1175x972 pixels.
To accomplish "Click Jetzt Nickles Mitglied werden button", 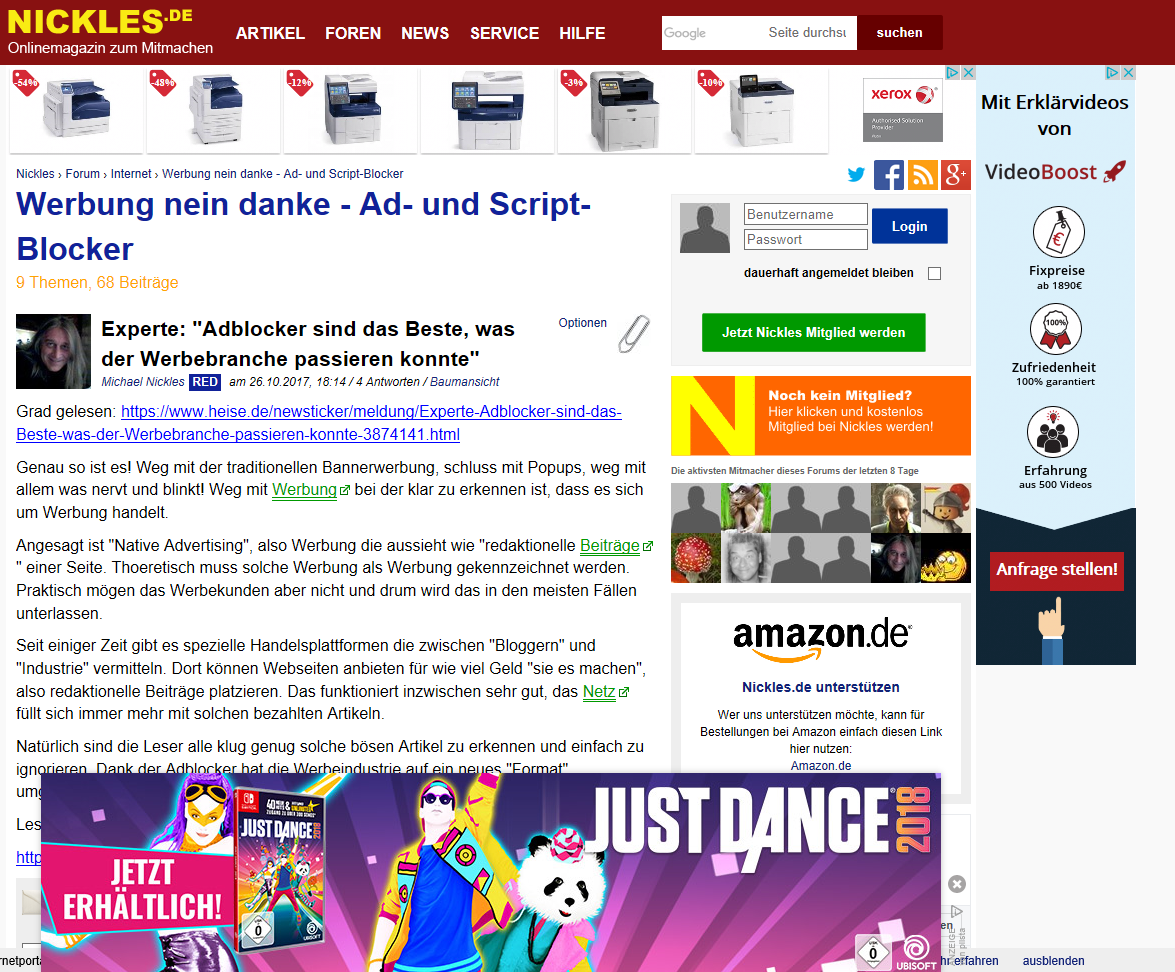I will click(x=814, y=333).
